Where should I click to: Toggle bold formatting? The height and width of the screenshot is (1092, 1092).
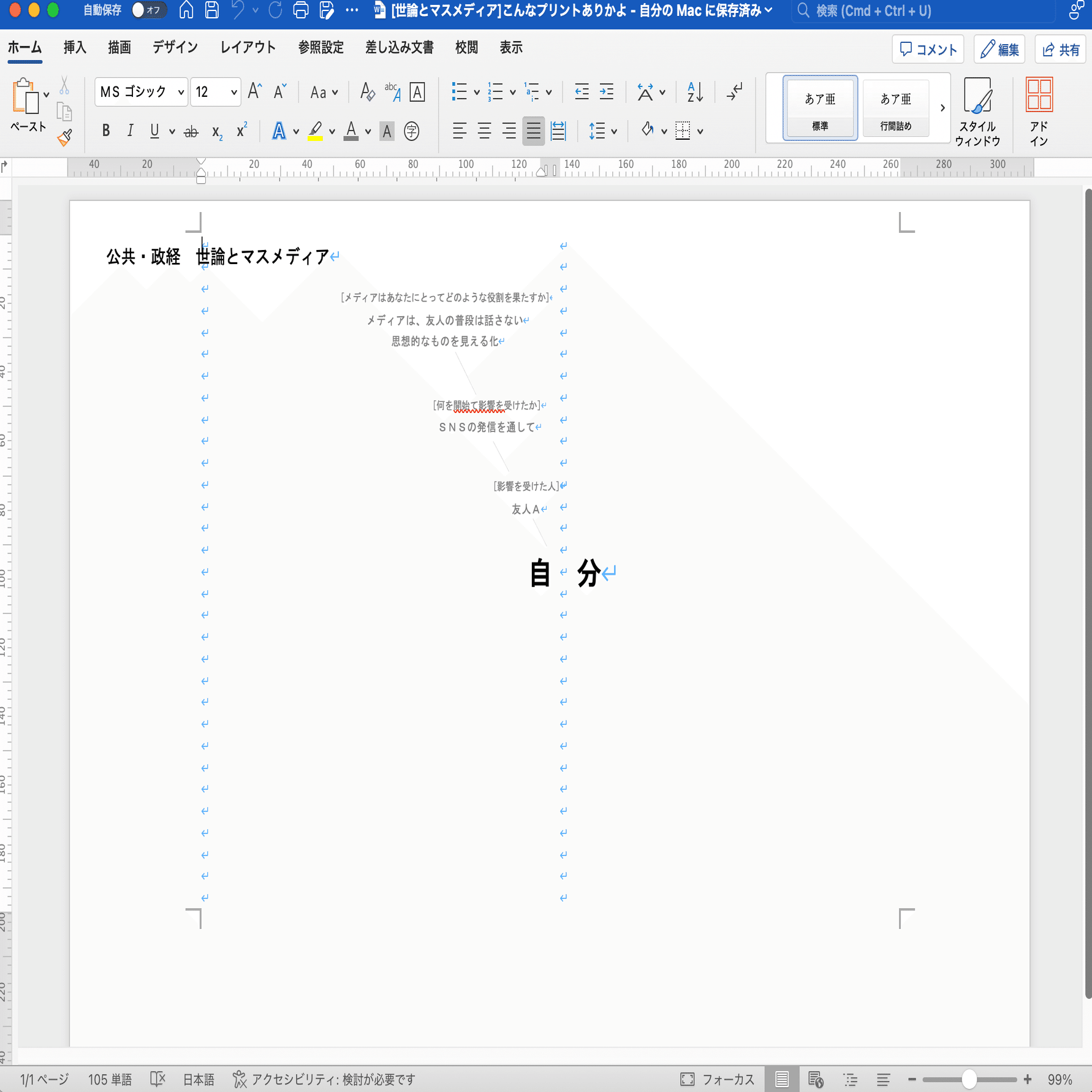(106, 131)
